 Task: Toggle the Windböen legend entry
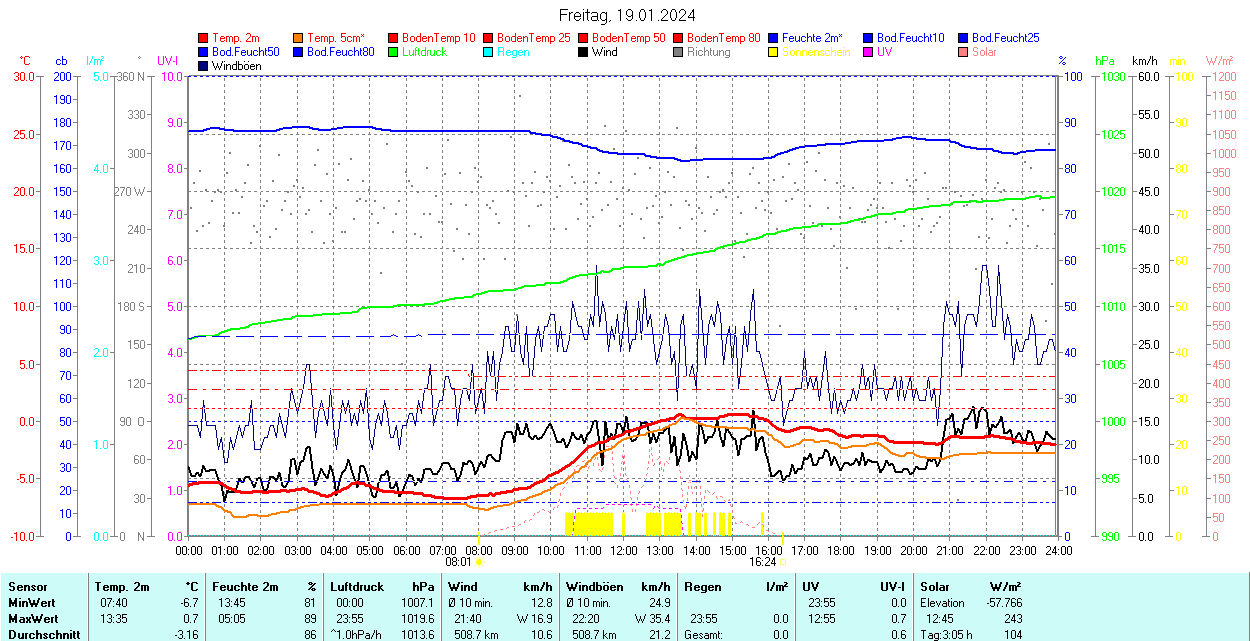(x=236, y=66)
